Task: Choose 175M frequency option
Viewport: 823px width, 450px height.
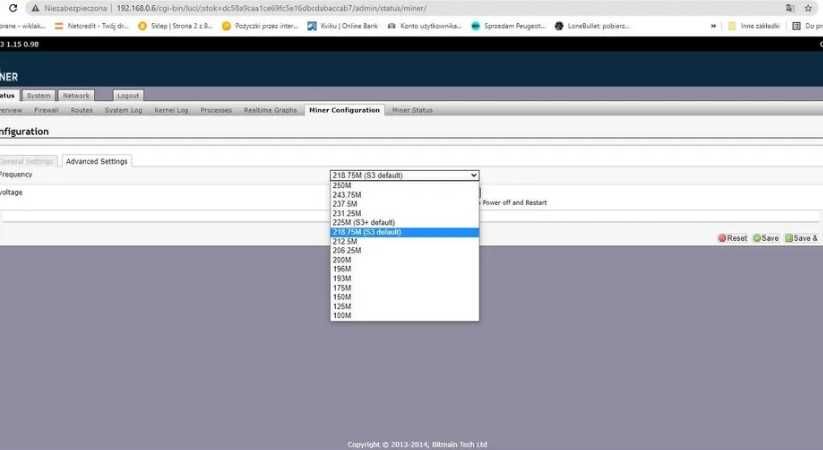Action: pyautogui.click(x=405, y=288)
